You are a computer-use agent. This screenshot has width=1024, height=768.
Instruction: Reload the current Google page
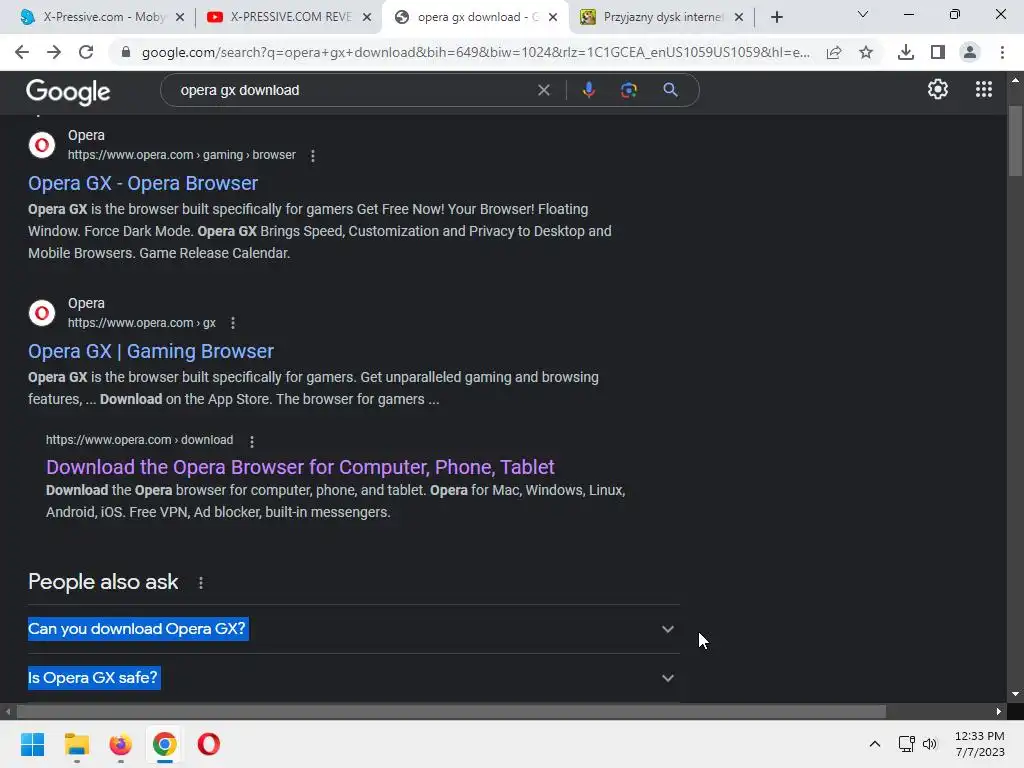(x=86, y=52)
